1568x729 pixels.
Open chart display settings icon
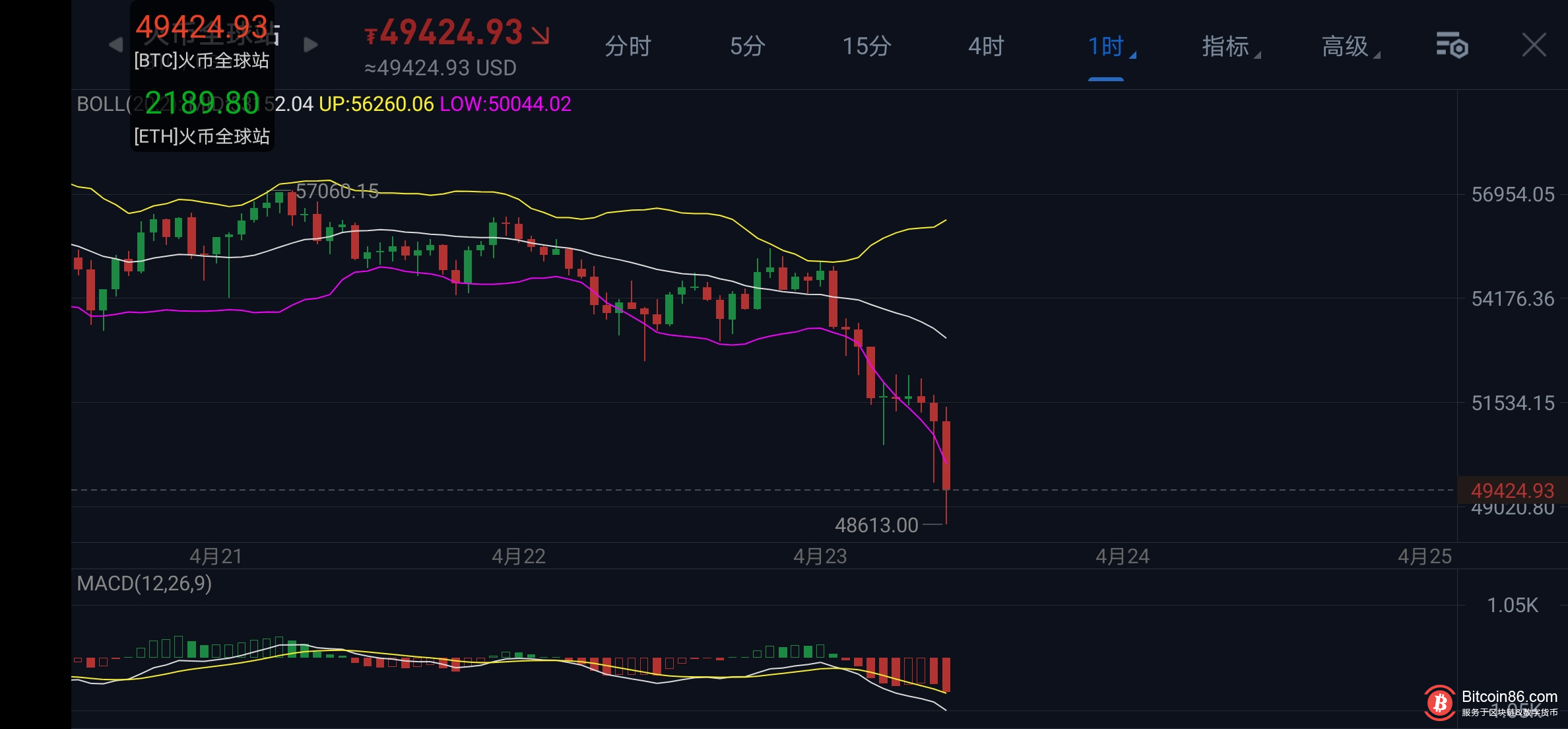[x=1451, y=46]
